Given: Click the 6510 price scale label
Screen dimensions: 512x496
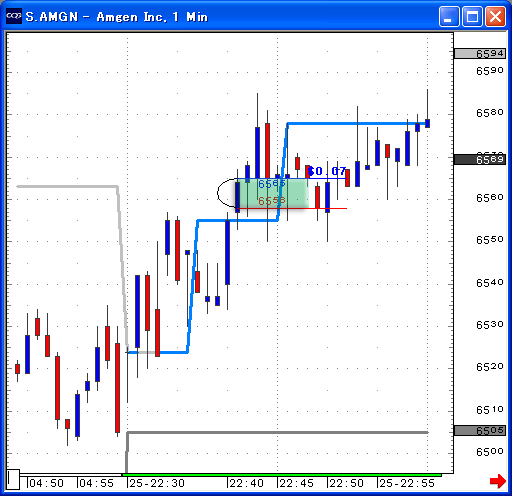Looking at the screenshot, I should pyautogui.click(x=490, y=409).
